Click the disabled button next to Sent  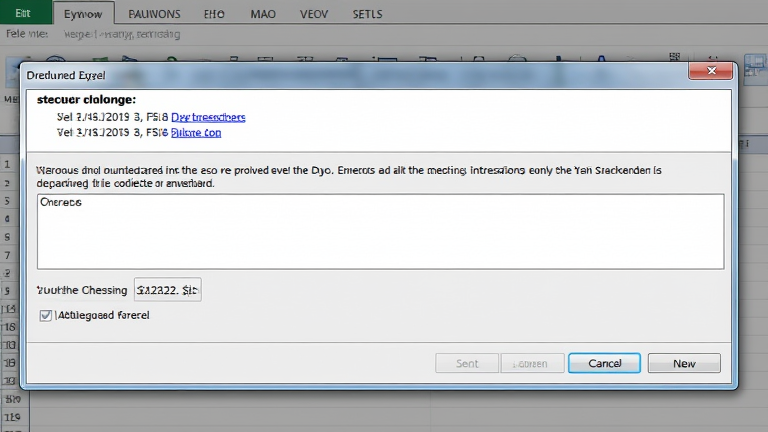532,363
